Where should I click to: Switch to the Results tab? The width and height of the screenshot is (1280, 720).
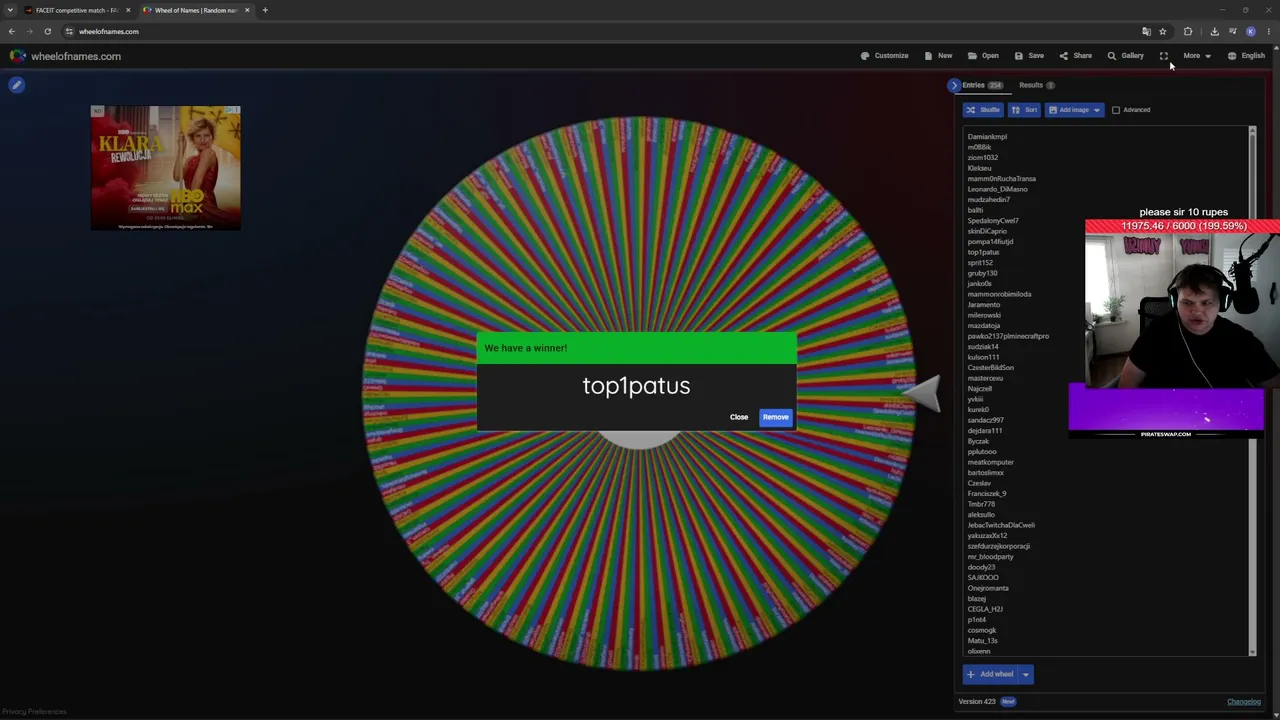click(x=1037, y=85)
